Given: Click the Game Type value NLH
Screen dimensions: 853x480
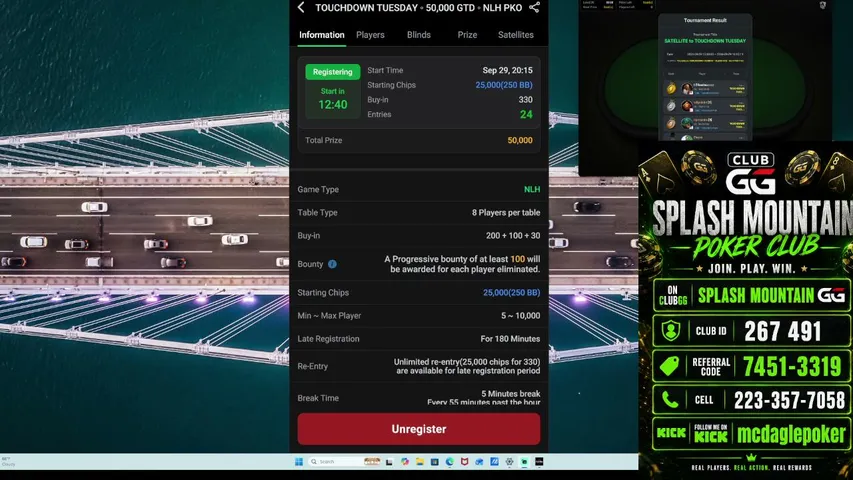Looking at the screenshot, I should coord(531,189).
